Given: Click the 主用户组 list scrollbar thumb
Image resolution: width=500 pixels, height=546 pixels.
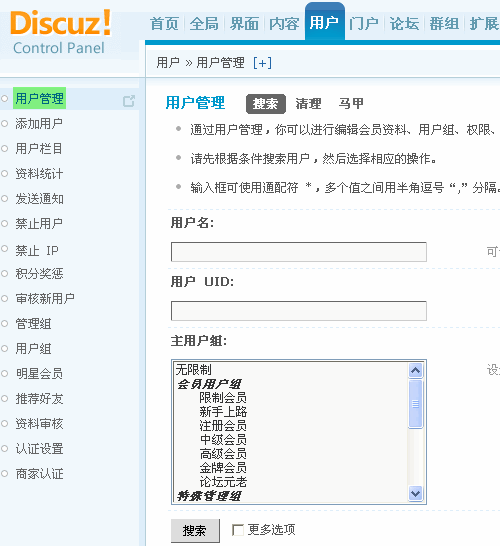Looking at the screenshot, I should [415, 404].
